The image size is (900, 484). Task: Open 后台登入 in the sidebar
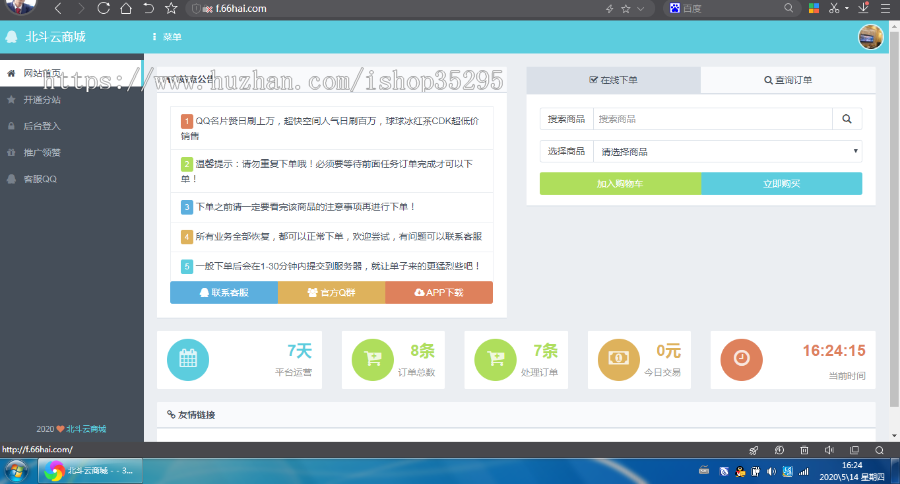(x=71, y=126)
